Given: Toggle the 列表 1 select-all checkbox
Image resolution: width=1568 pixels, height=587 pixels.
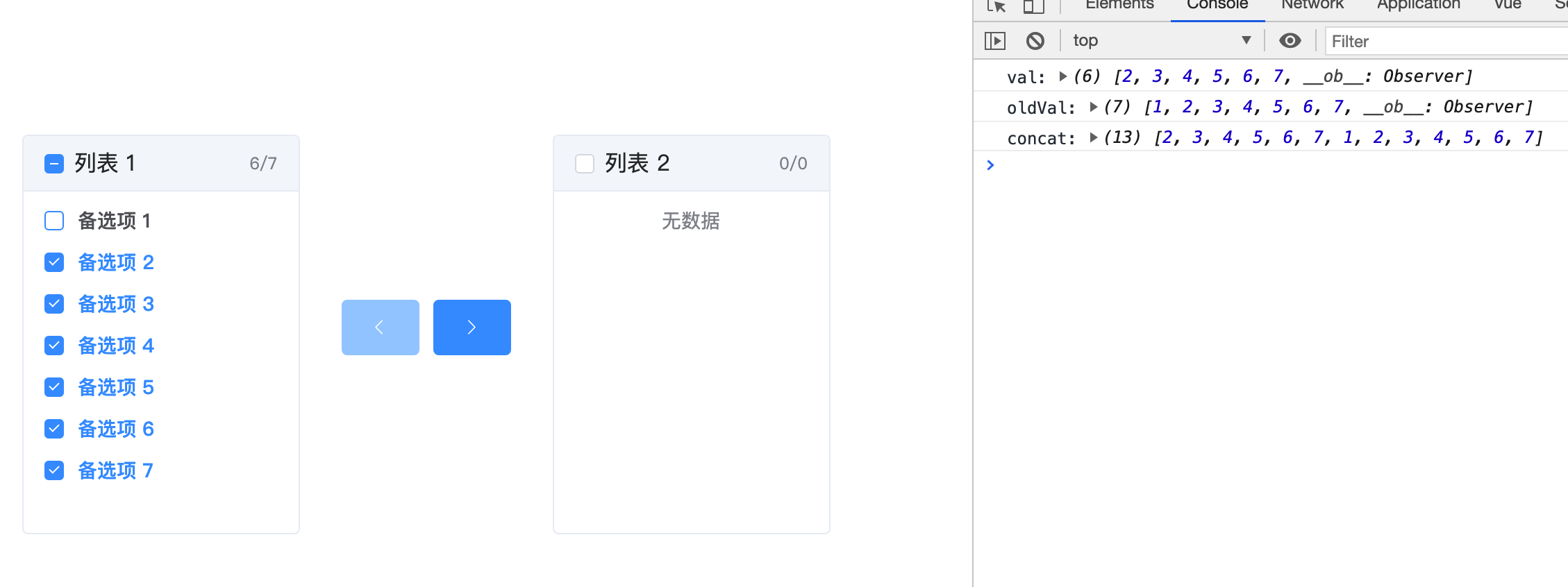Looking at the screenshot, I should tap(54, 164).
